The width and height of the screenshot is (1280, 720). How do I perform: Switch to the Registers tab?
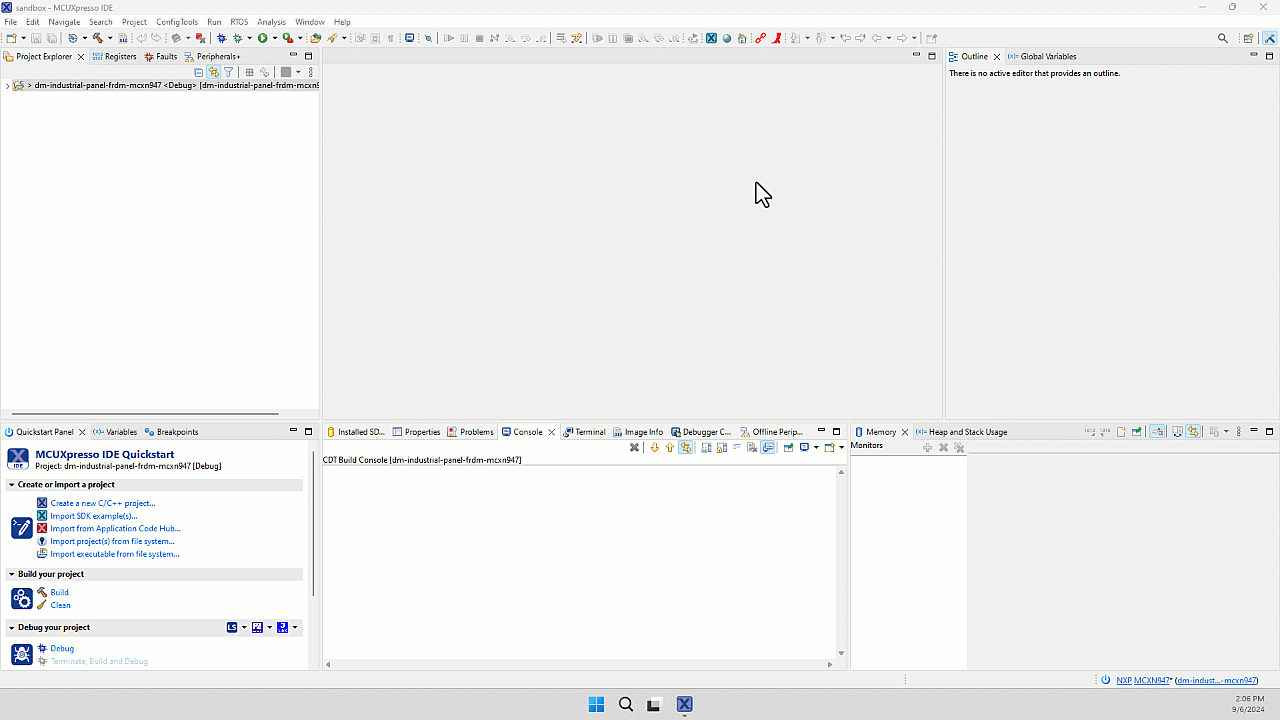[114, 56]
